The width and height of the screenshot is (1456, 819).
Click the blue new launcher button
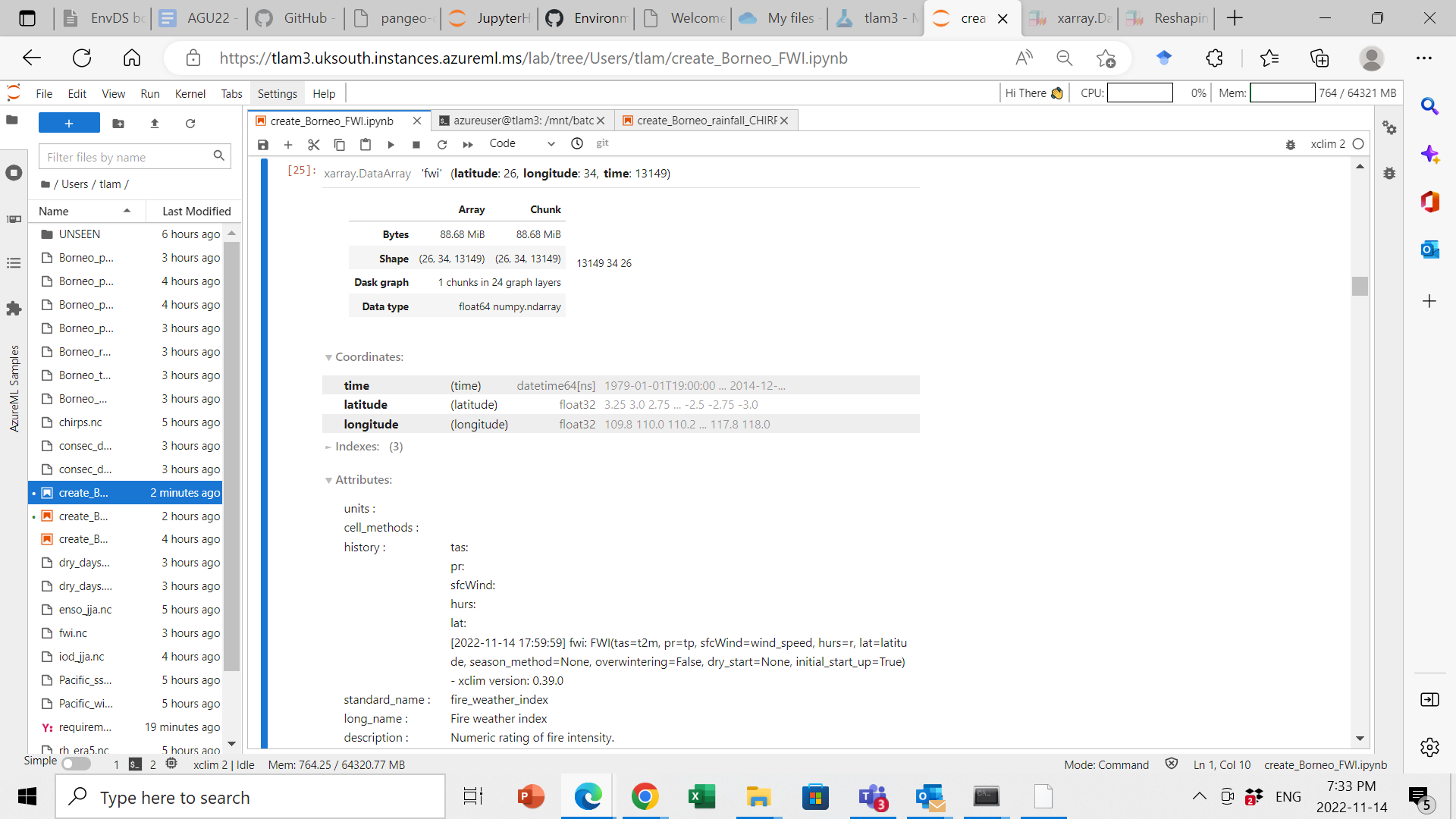coord(69,123)
